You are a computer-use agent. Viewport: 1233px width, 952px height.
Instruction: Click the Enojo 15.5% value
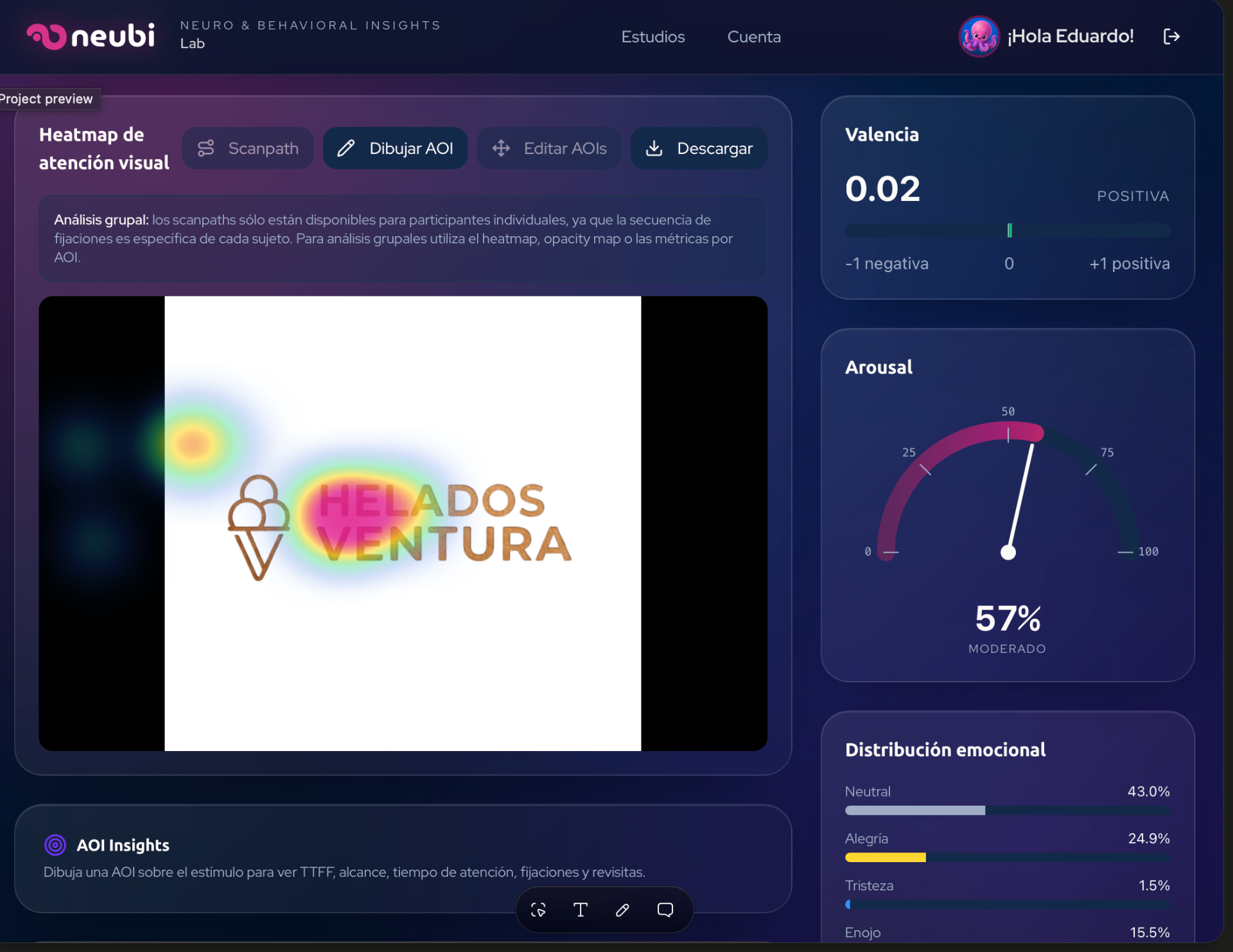click(x=1150, y=932)
